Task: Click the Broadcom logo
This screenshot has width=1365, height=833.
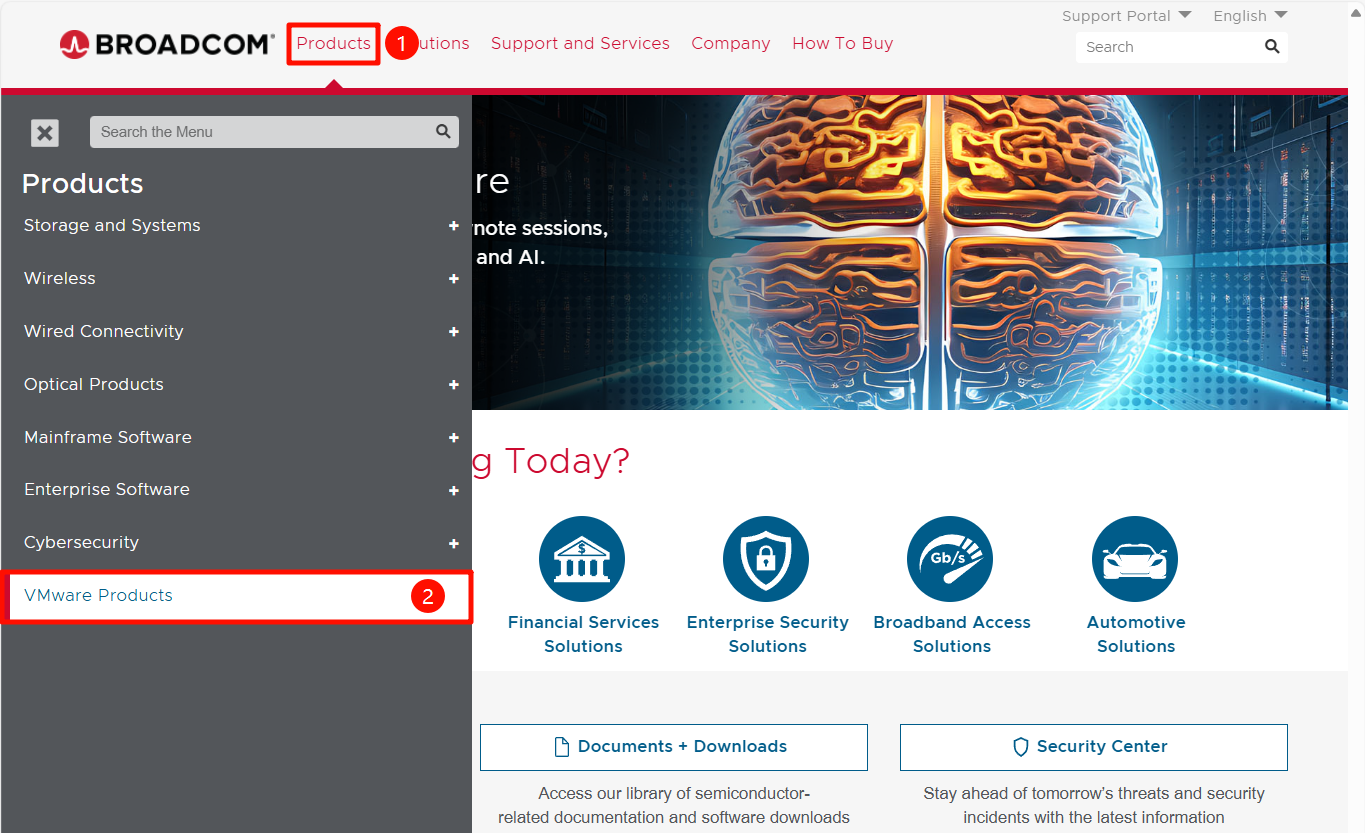Action: pos(166,44)
